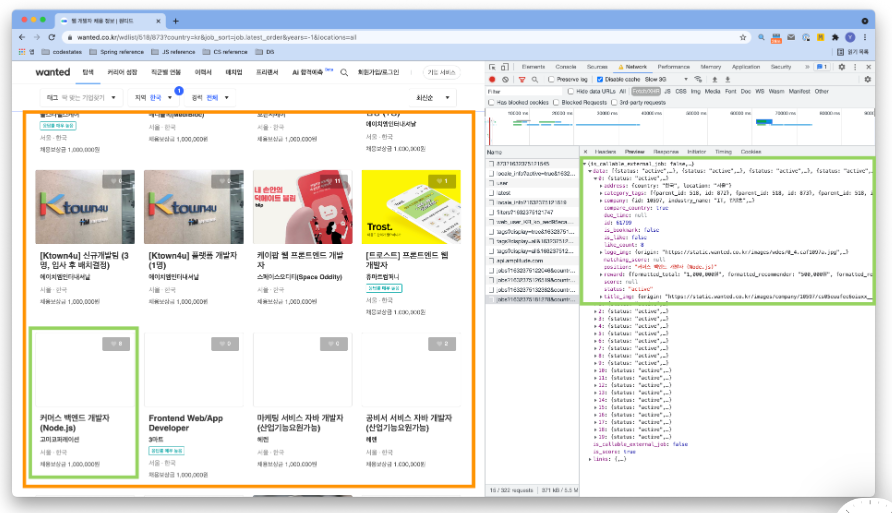Expand the links node in the JSON preview
This screenshot has height=513, width=892.
click(x=589, y=459)
